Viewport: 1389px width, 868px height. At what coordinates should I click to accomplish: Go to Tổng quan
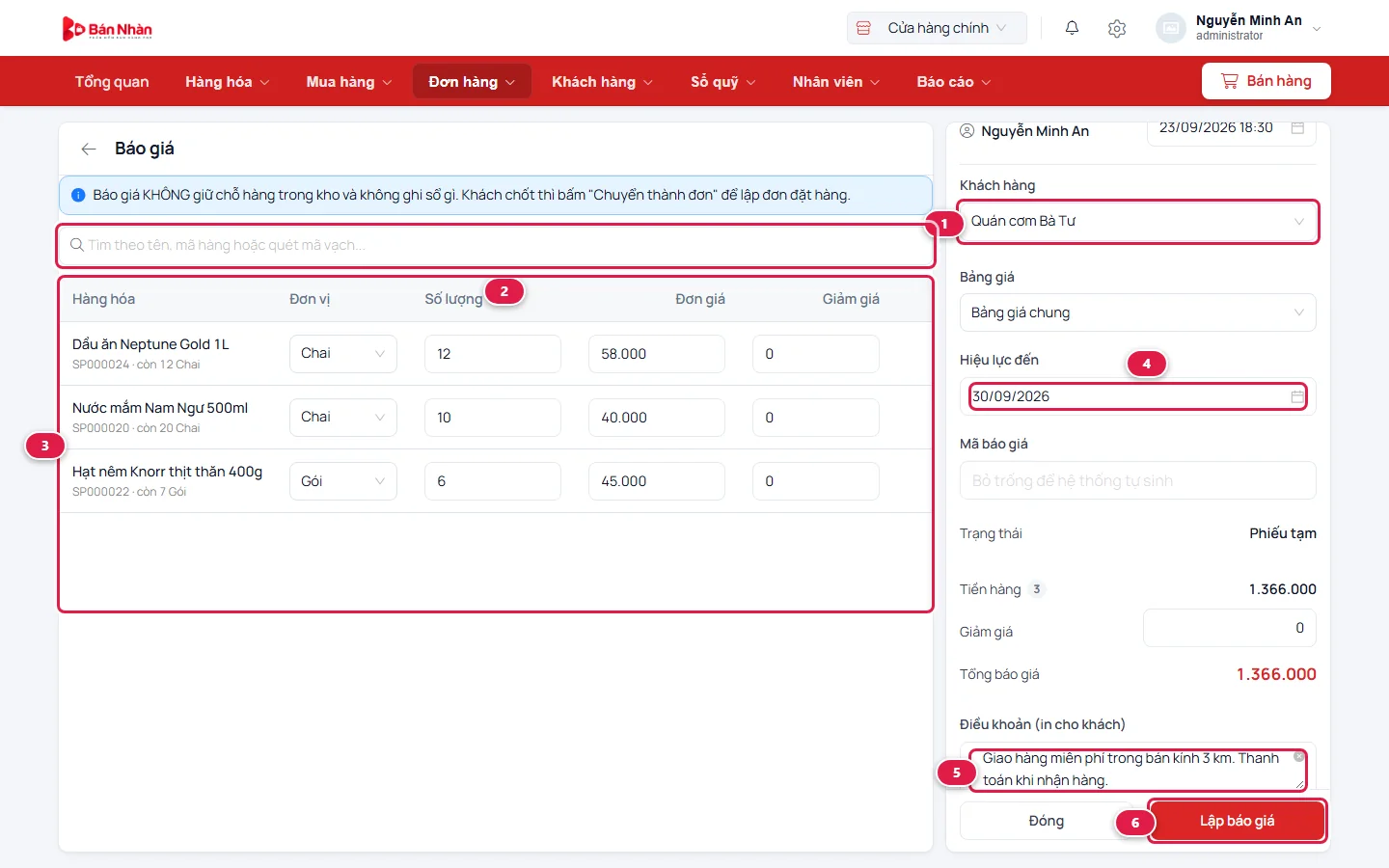[x=112, y=82]
